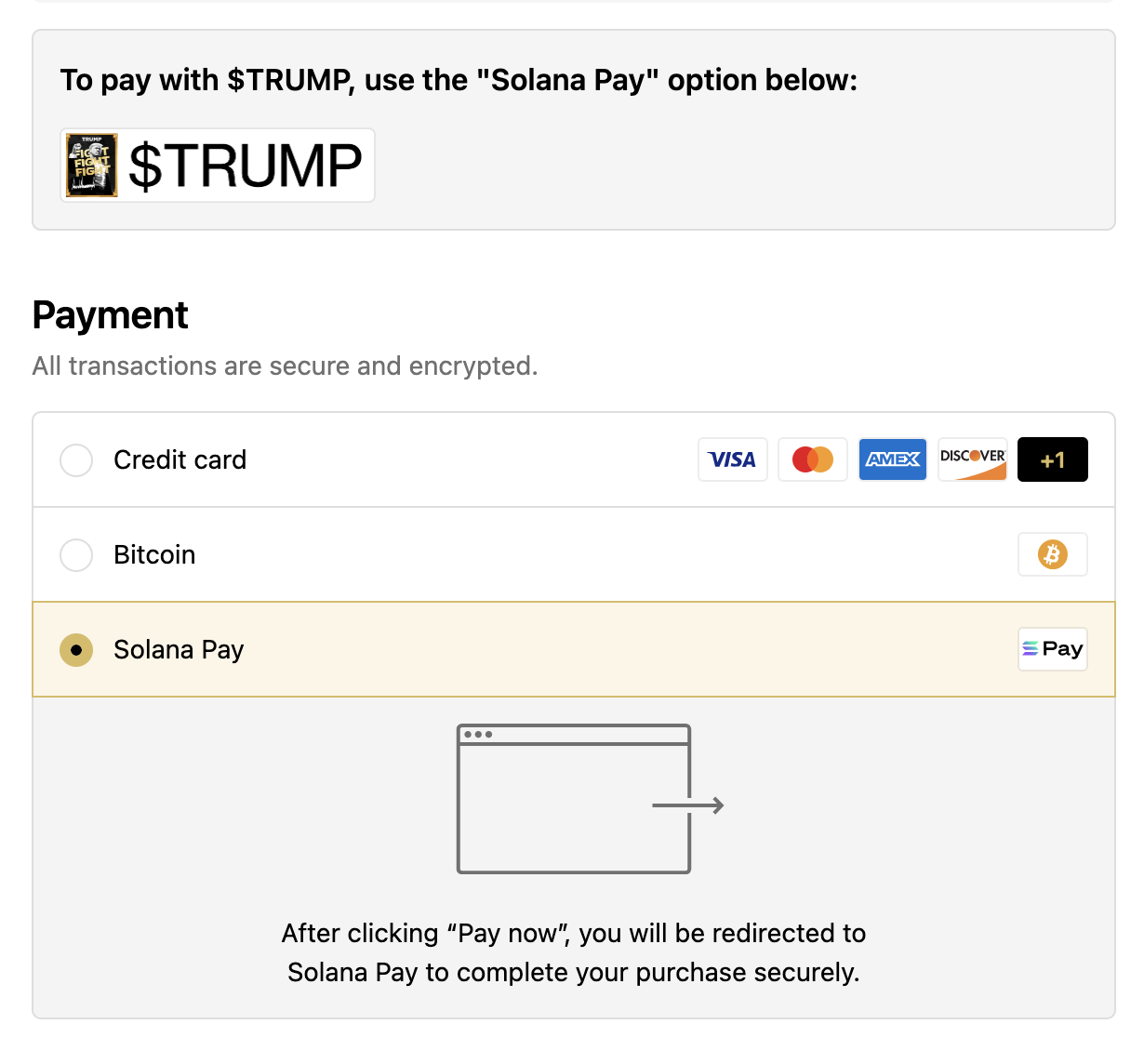Click the "Solana Pay" option label
1144x1064 pixels.
coord(179,650)
